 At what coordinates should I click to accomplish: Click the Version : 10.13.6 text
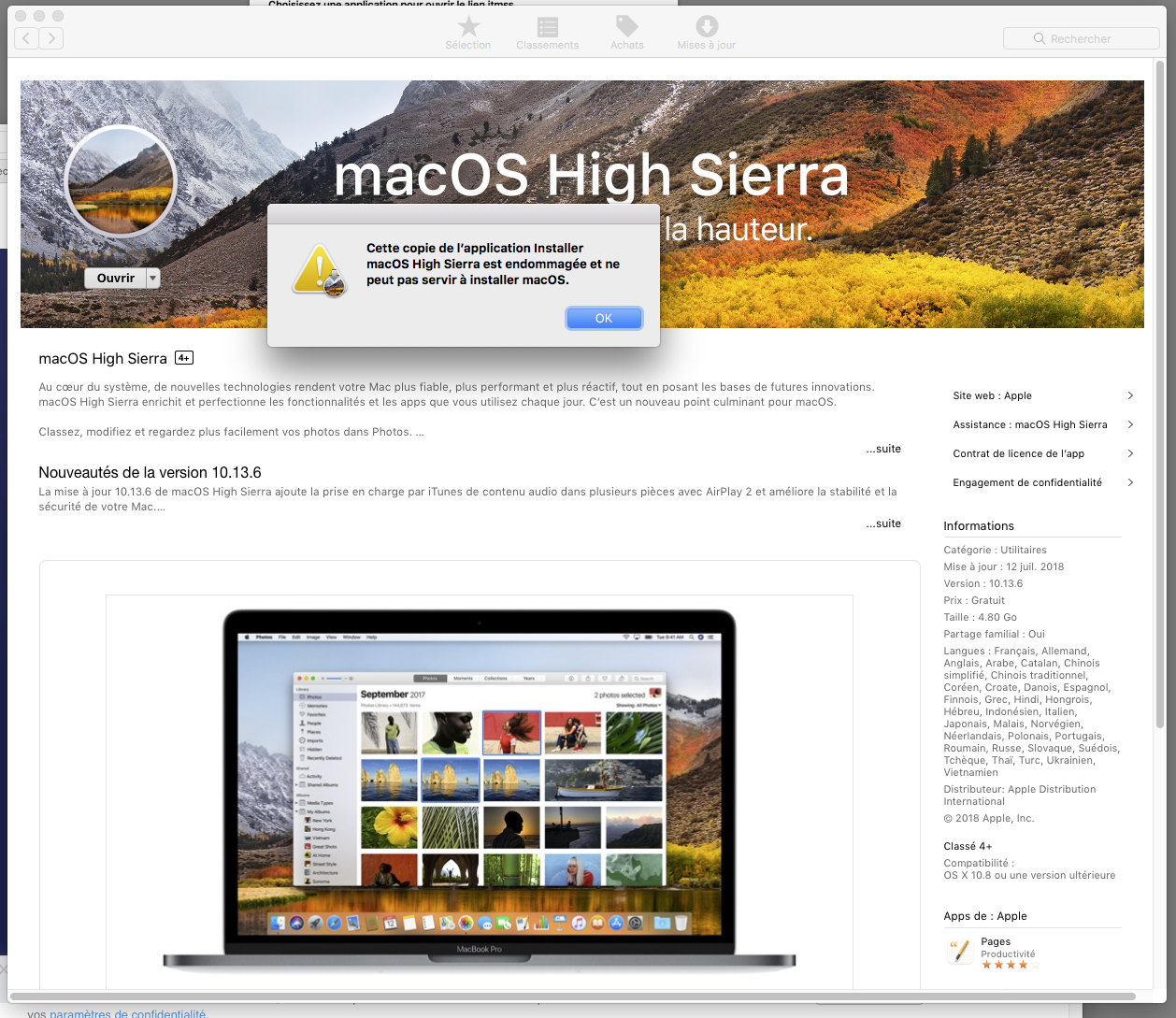pos(983,583)
